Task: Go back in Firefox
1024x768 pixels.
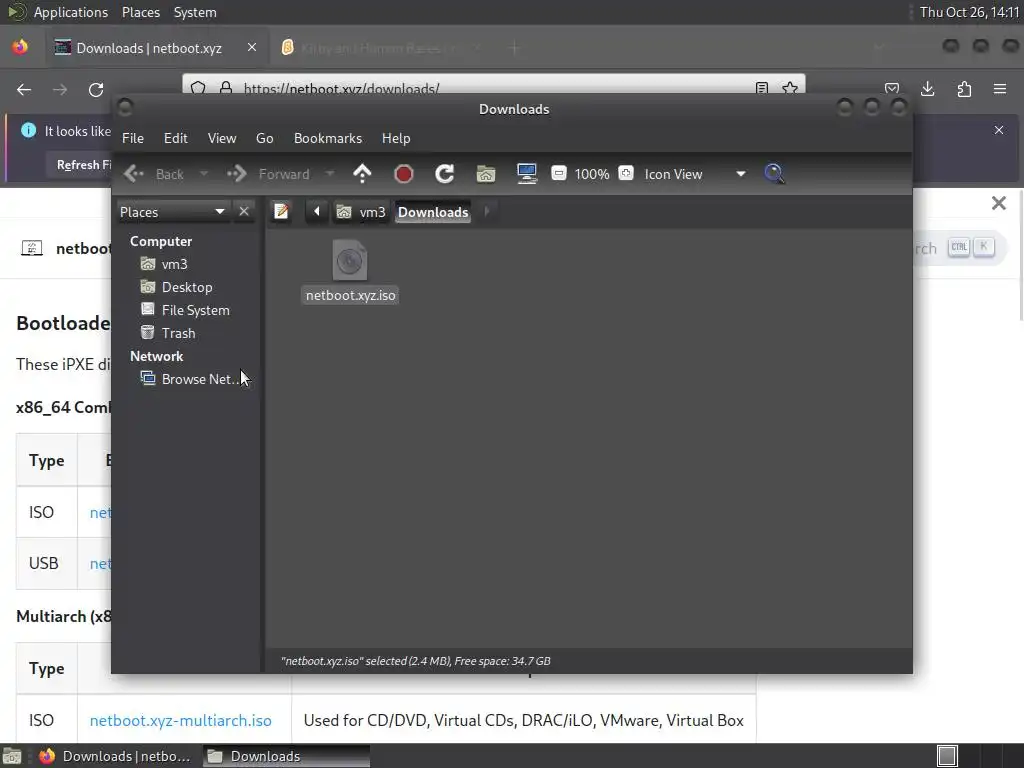Action: tap(24, 89)
